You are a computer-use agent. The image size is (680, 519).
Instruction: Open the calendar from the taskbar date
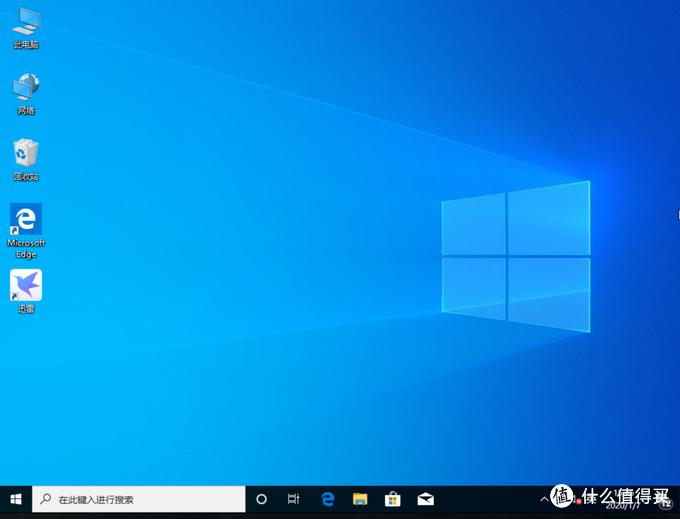620,505
